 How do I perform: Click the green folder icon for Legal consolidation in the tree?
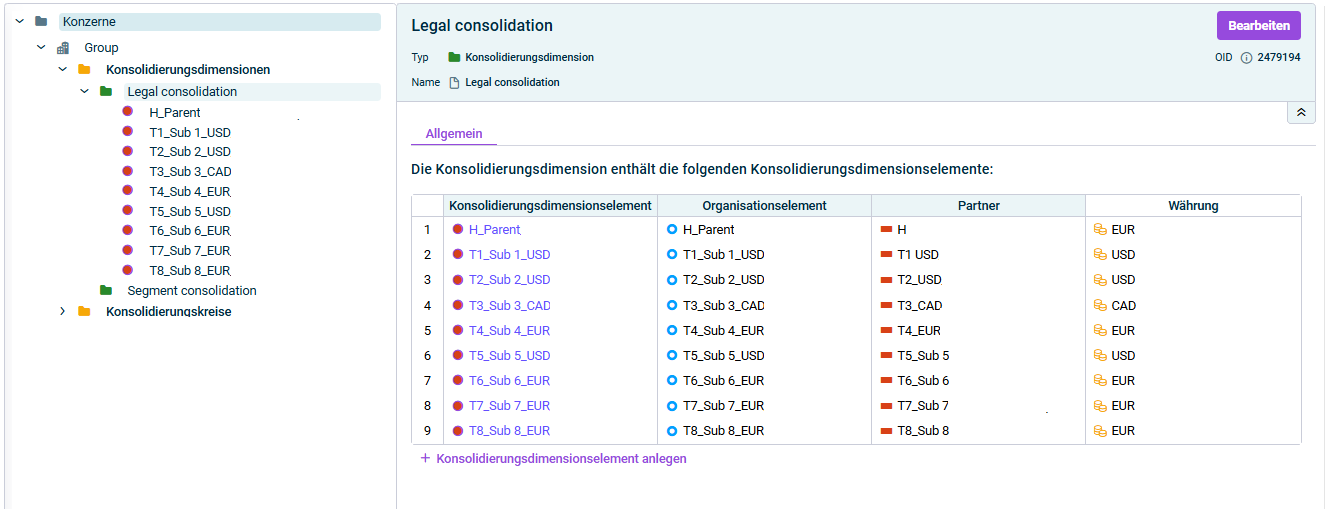pos(106,92)
